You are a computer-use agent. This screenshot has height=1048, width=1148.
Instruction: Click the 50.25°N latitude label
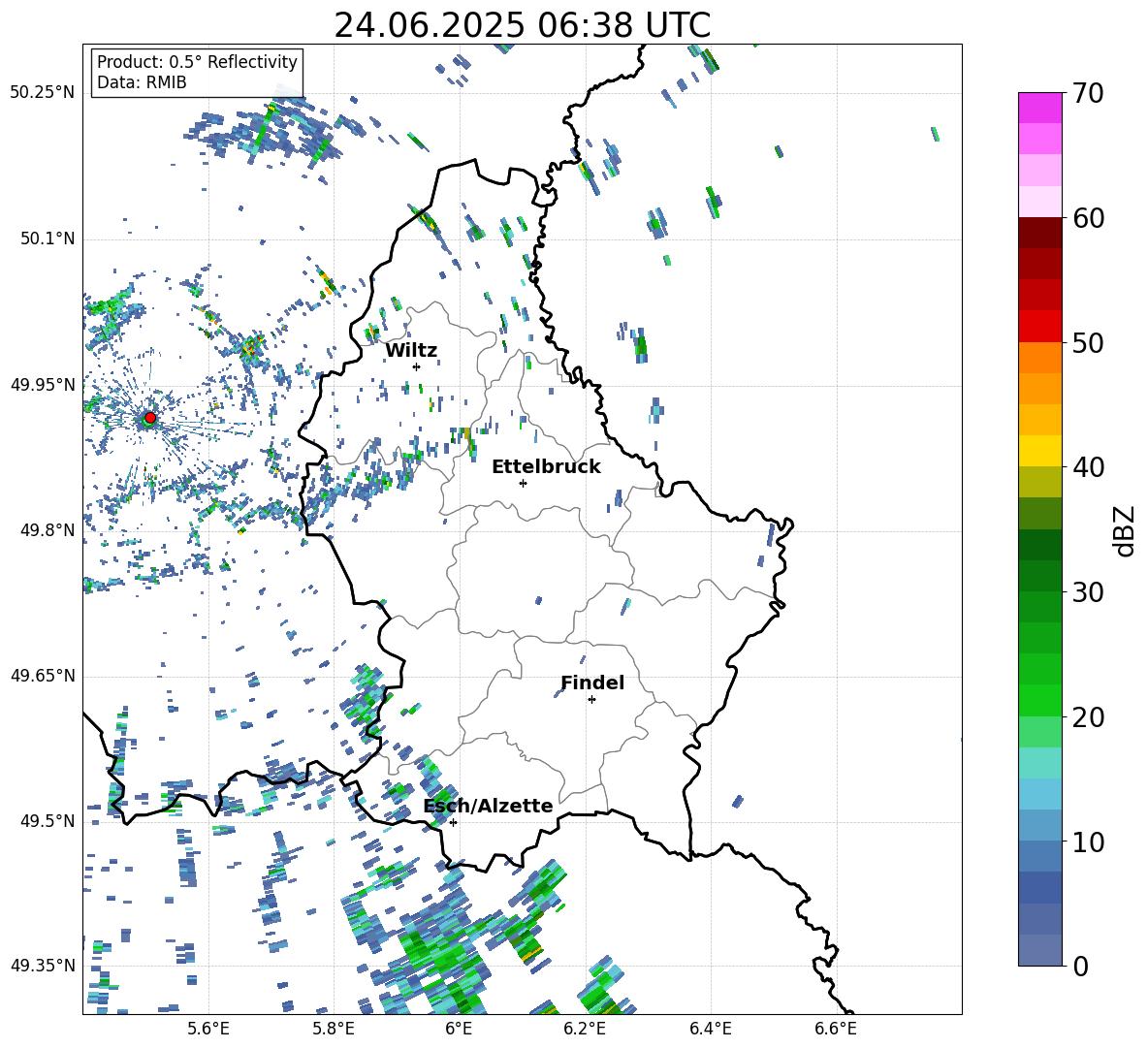point(43,93)
